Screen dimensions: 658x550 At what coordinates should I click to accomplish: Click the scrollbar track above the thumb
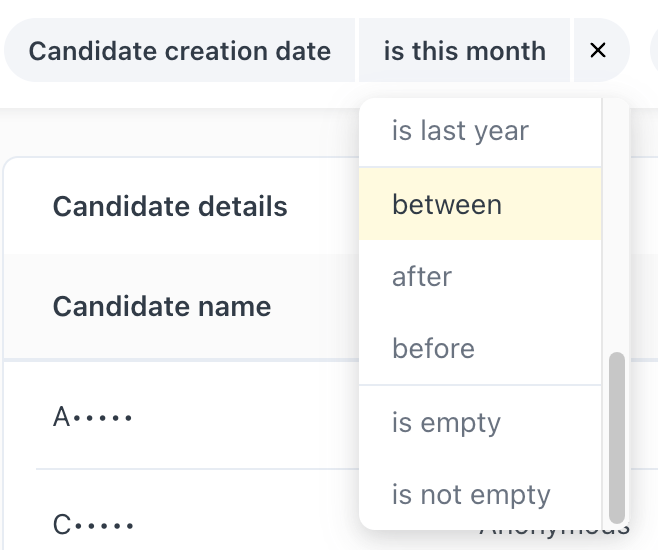616,220
